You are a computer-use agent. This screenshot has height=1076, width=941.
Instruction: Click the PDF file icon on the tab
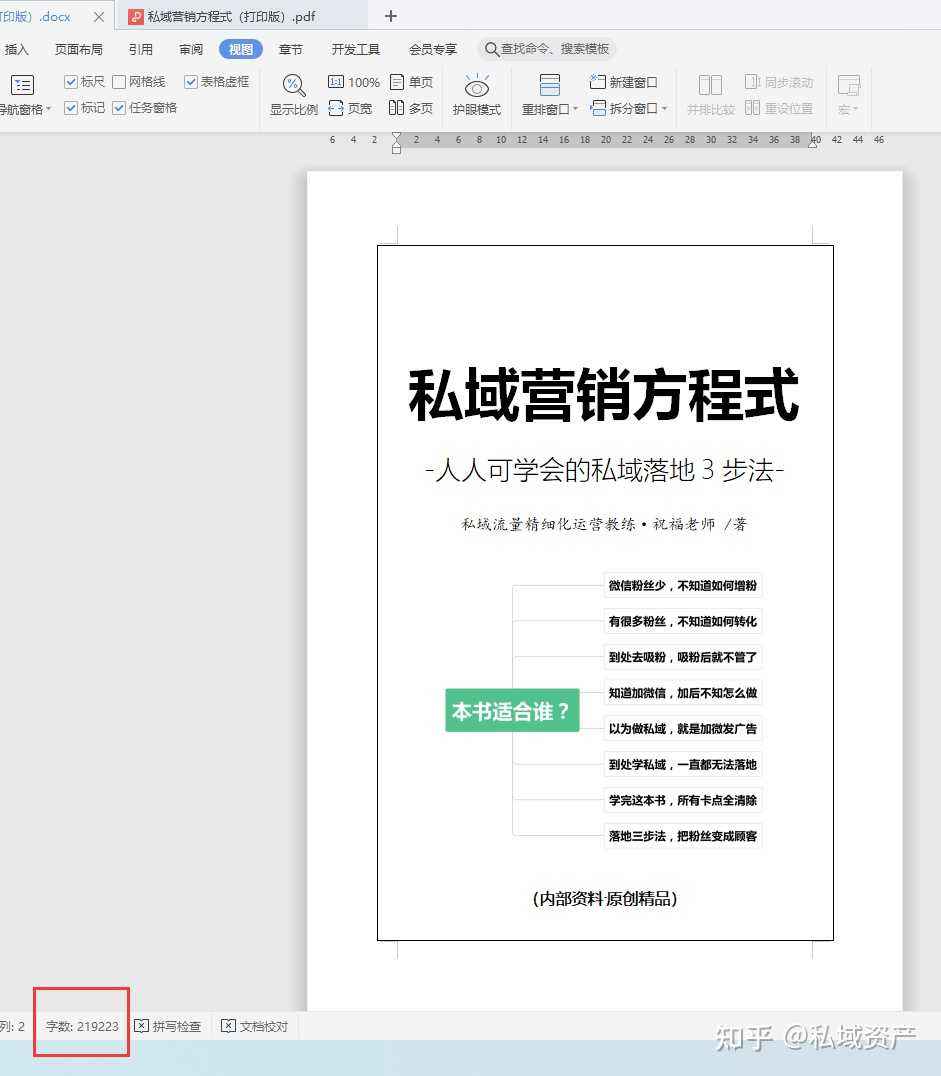[x=136, y=16]
